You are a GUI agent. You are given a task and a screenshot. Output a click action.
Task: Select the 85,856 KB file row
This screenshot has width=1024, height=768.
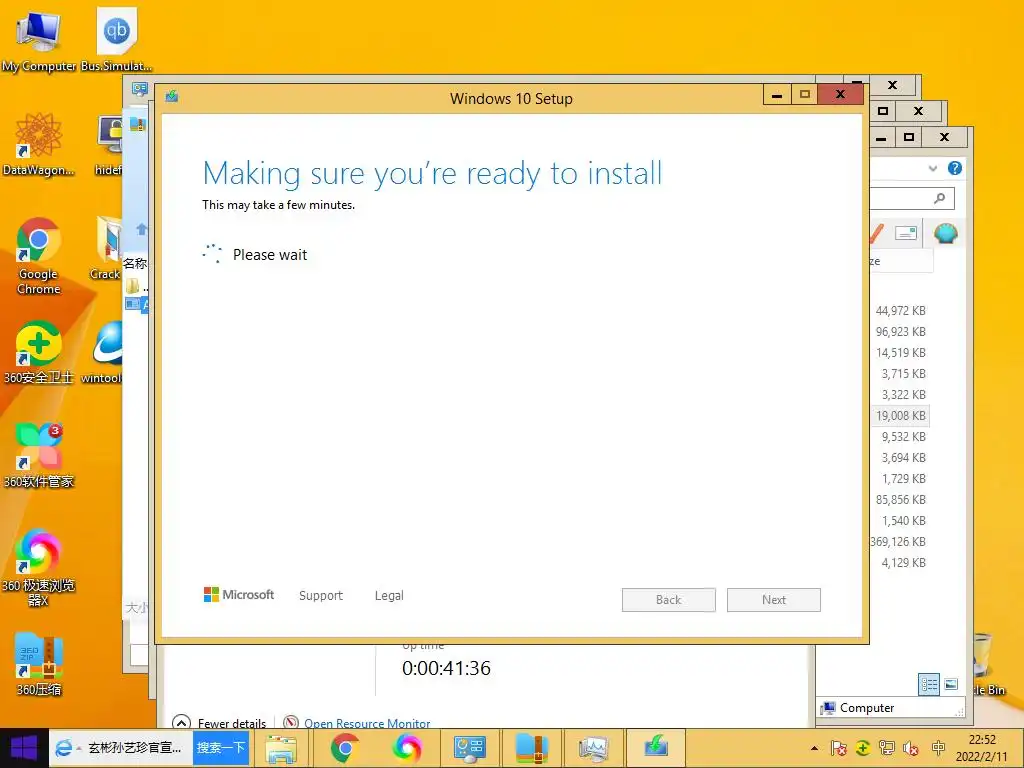(x=900, y=500)
